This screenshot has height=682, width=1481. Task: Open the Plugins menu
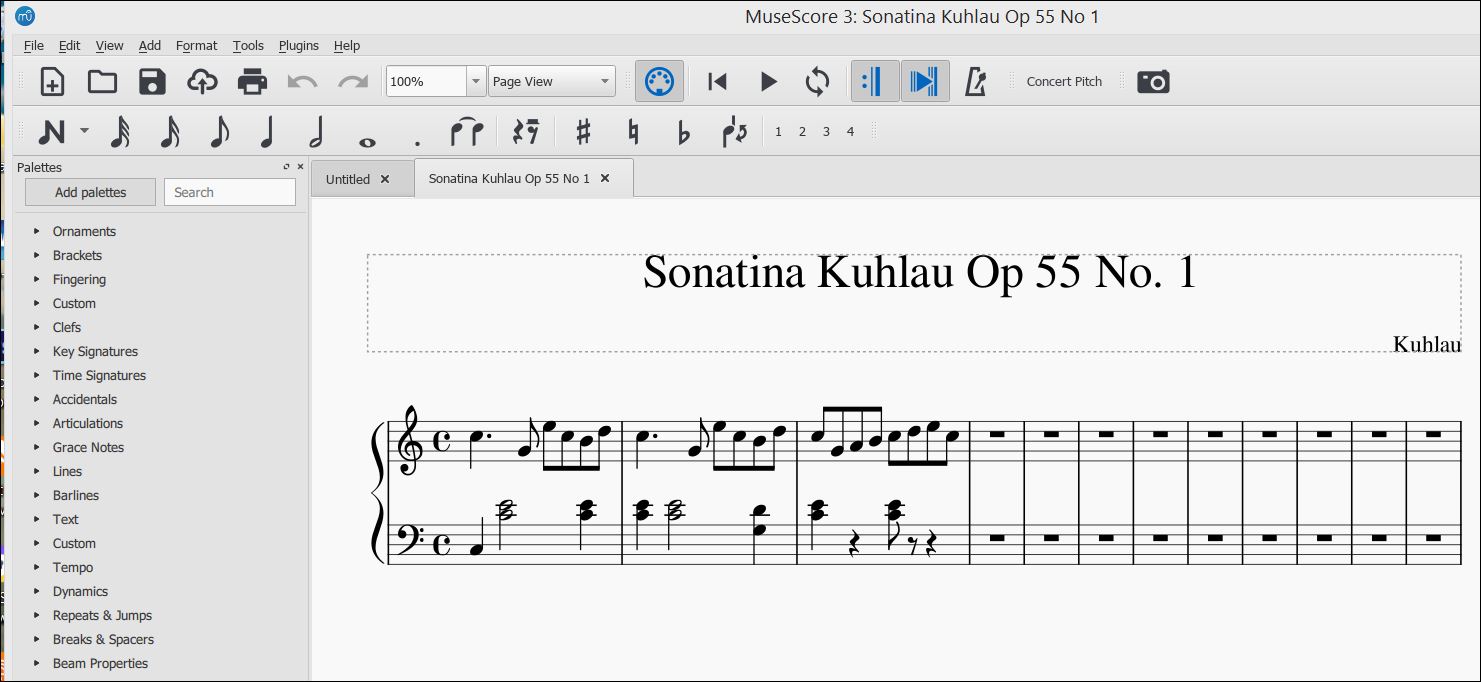click(x=299, y=46)
